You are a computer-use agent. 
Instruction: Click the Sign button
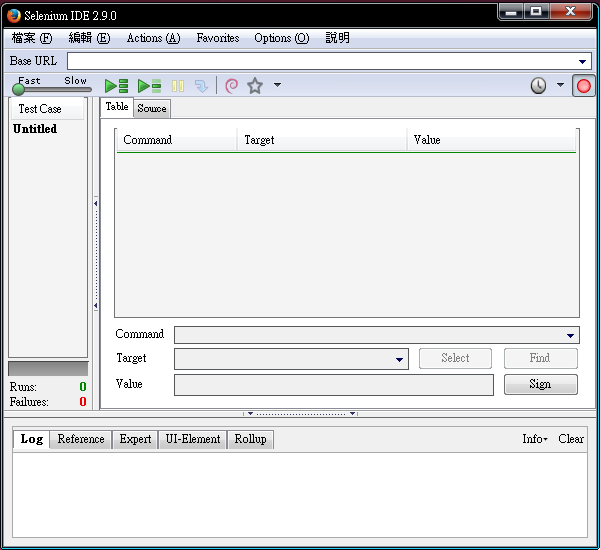click(x=540, y=384)
